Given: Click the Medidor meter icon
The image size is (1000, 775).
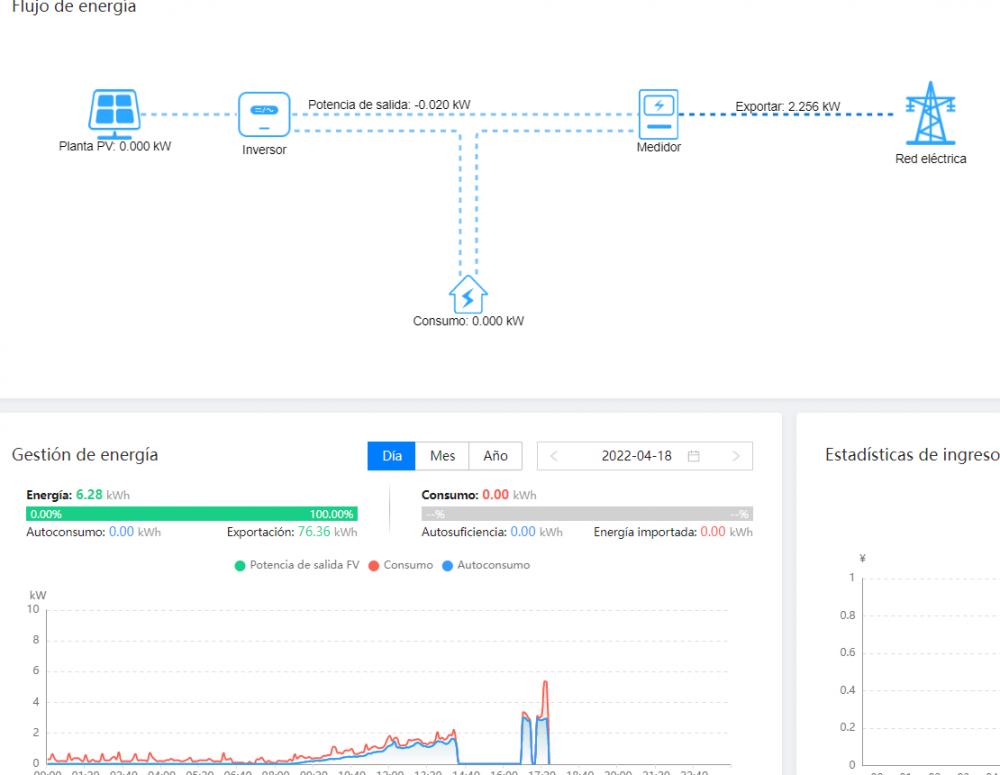Looking at the screenshot, I should (x=659, y=115).
